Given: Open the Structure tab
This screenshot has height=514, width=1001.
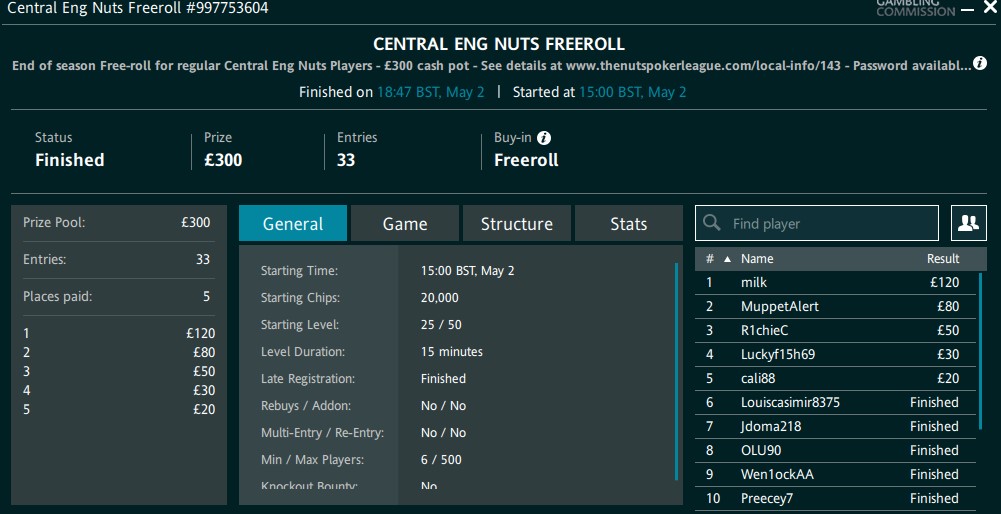Looking at the screenshot, I should point(516,224).
